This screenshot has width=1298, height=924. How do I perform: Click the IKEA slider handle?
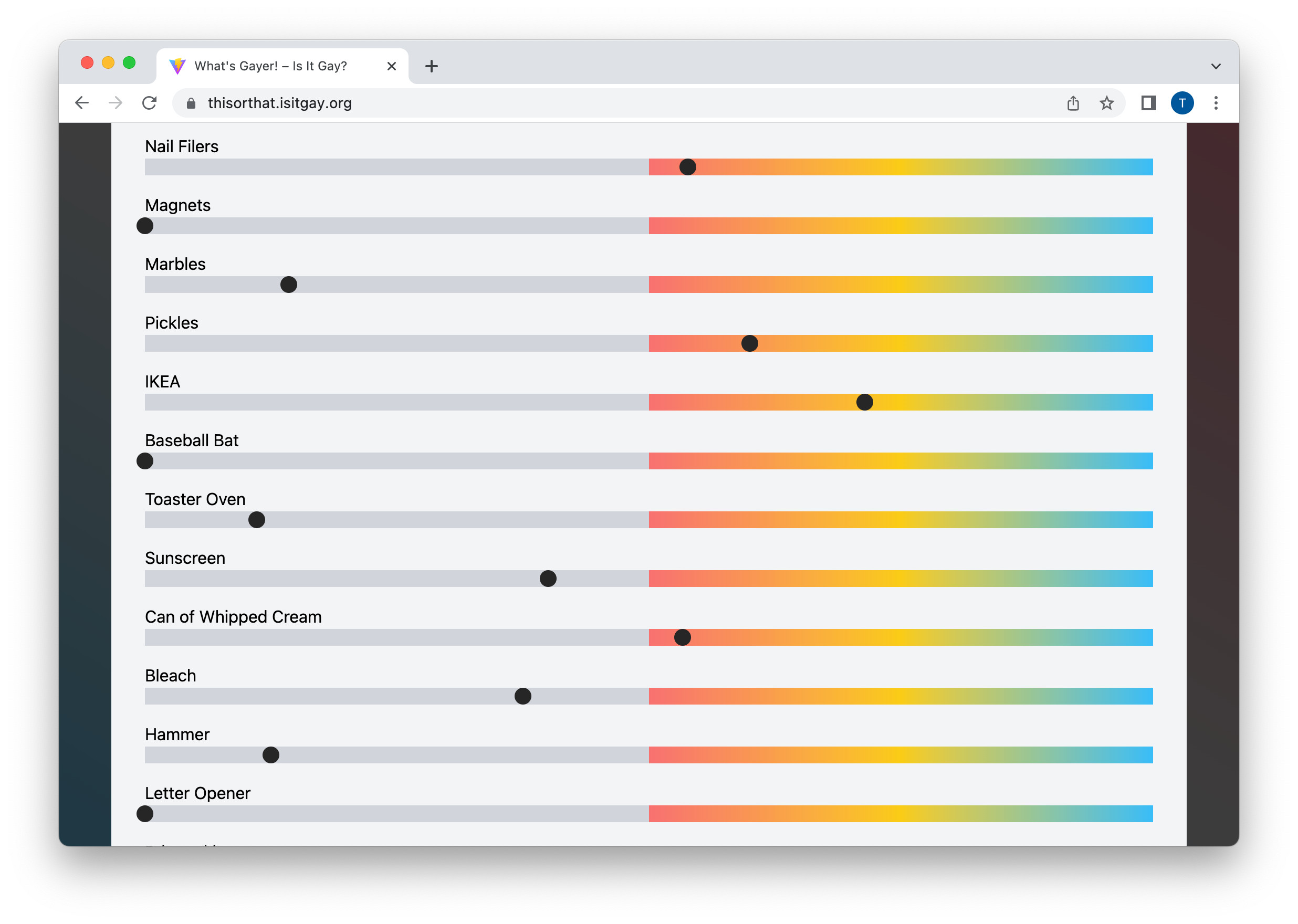click(864, 402)
